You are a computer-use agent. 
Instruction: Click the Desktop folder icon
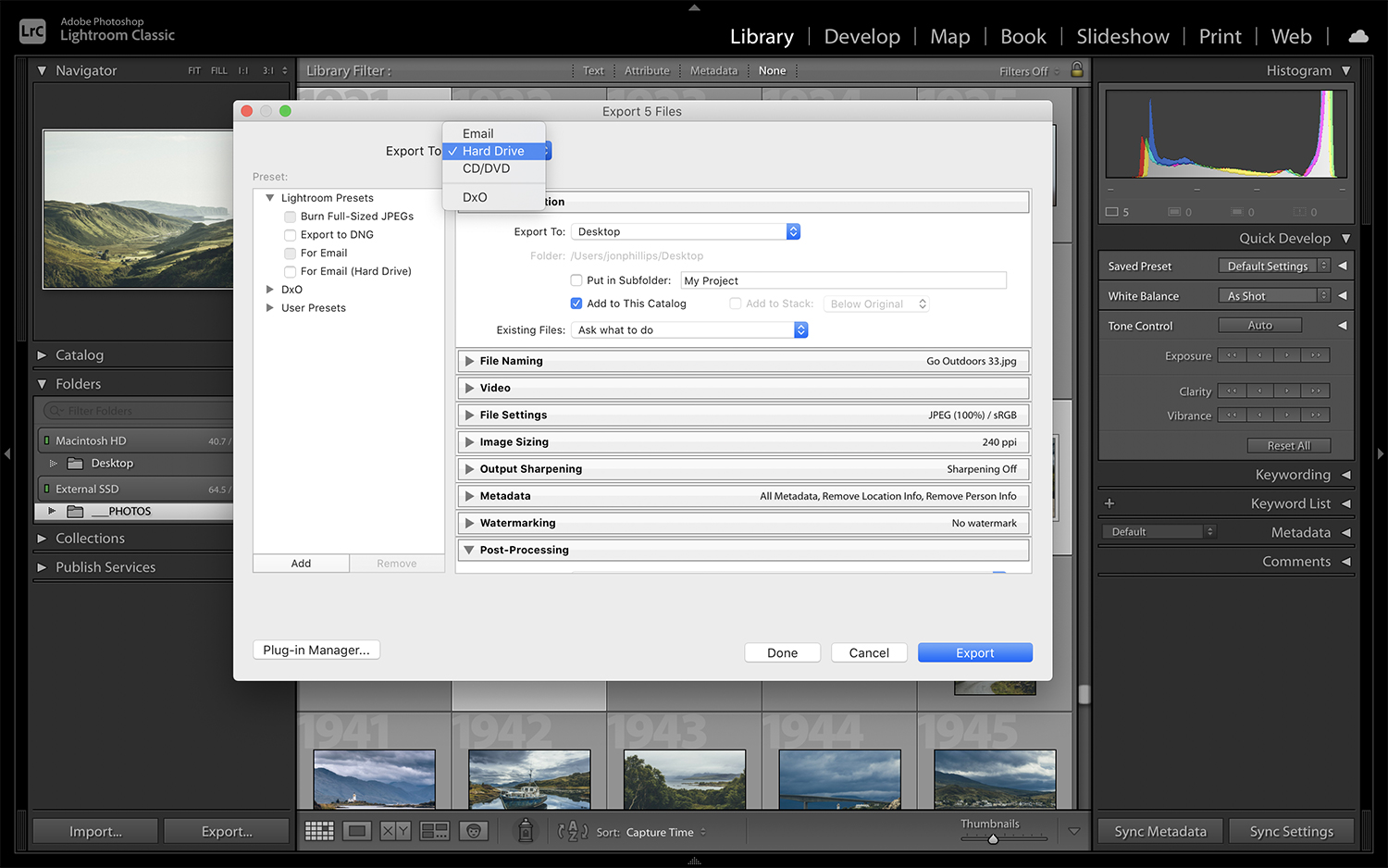[x=76, y=463]
